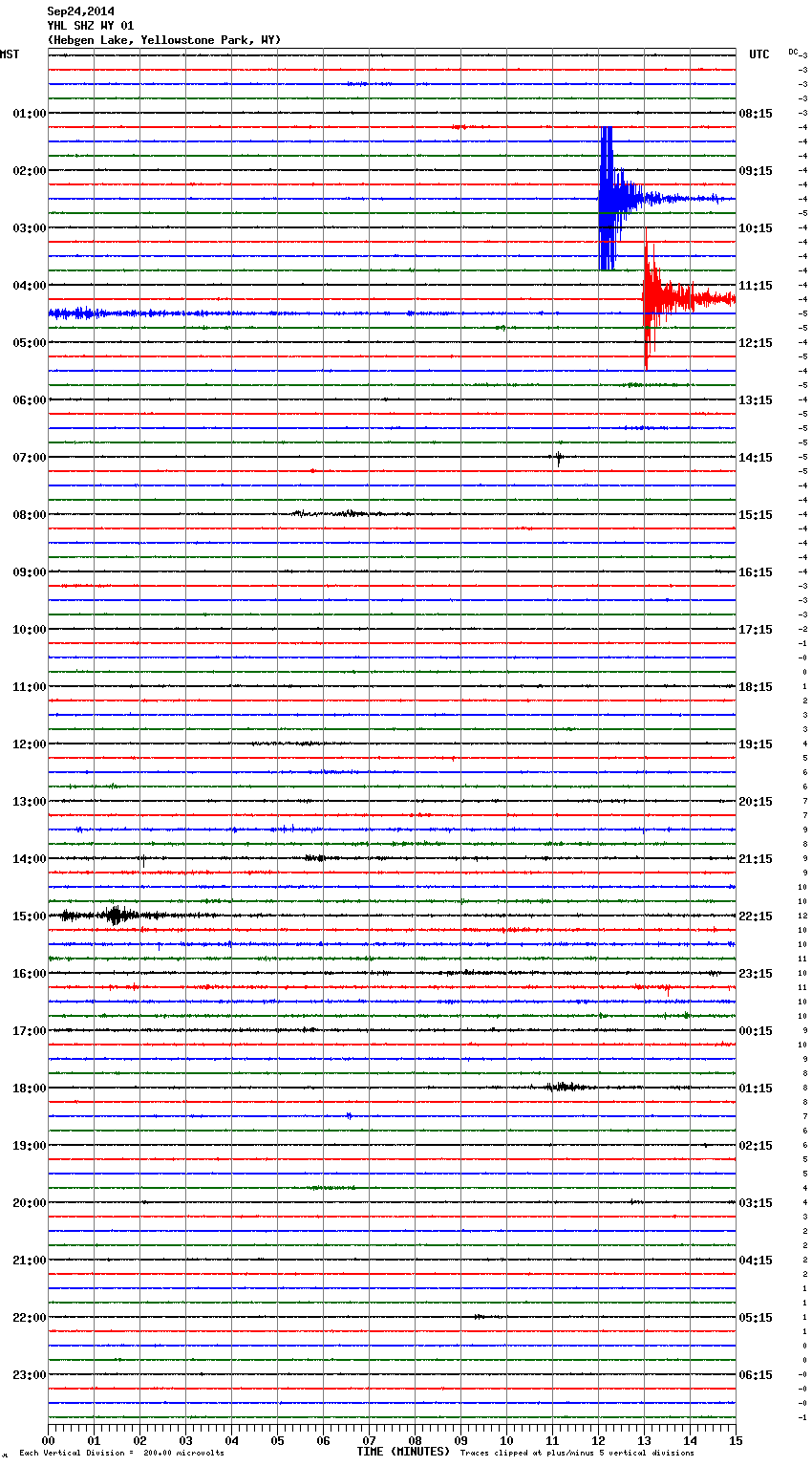Select the 09:00 MST time label
This screenshot has height=1466, width=812.
click(30, 572)
